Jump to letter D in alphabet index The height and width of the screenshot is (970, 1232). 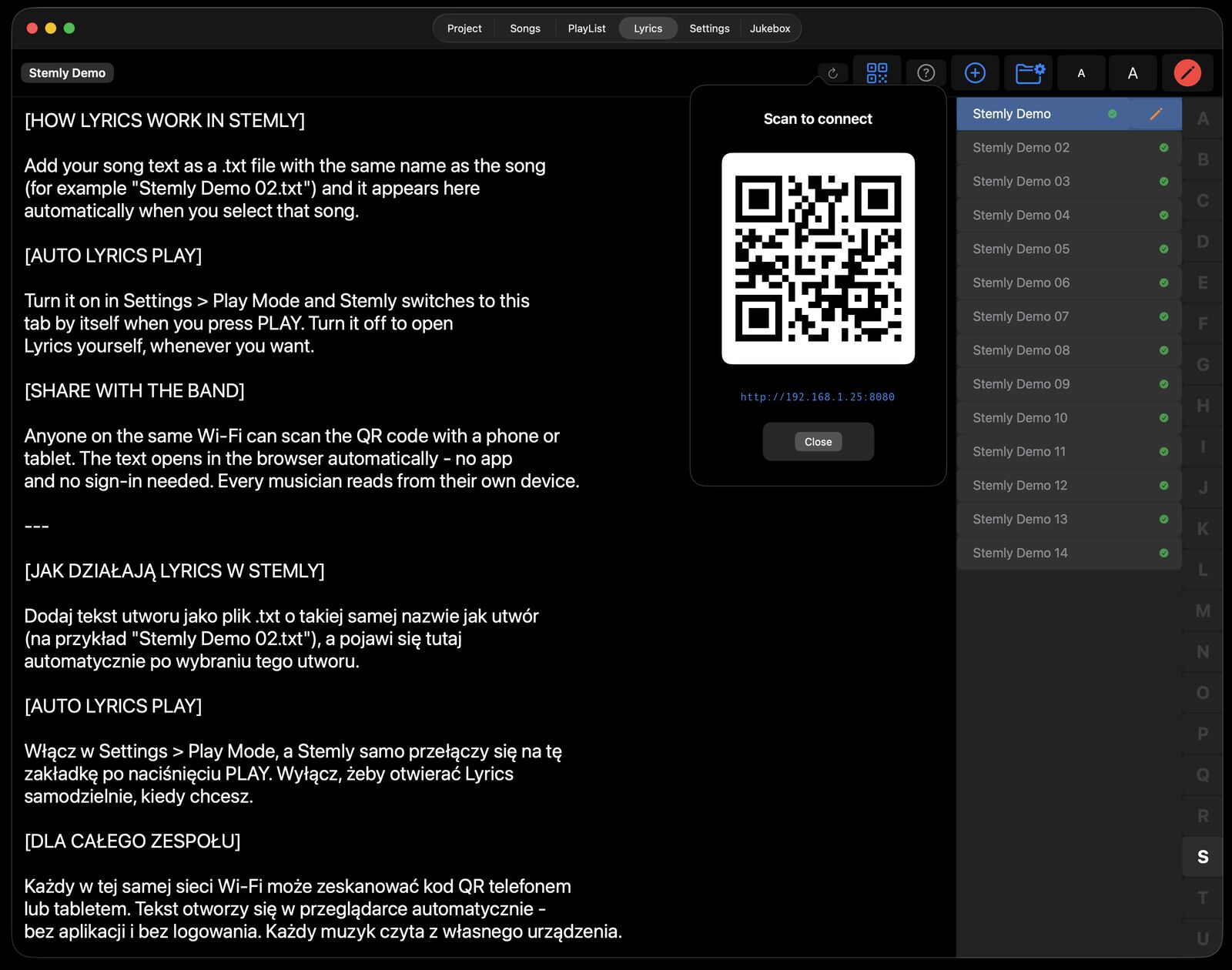click(x=1203, y=242)
